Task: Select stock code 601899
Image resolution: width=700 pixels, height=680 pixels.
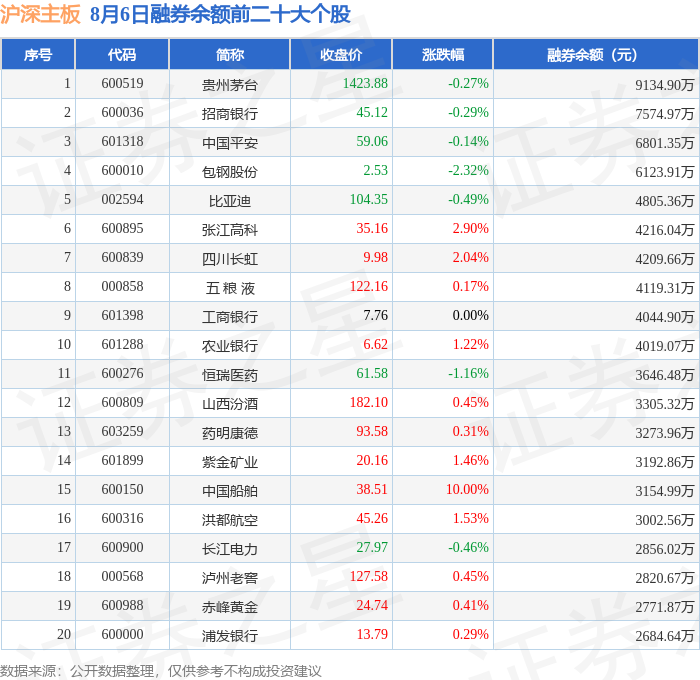Action: [x=122, y=461]
